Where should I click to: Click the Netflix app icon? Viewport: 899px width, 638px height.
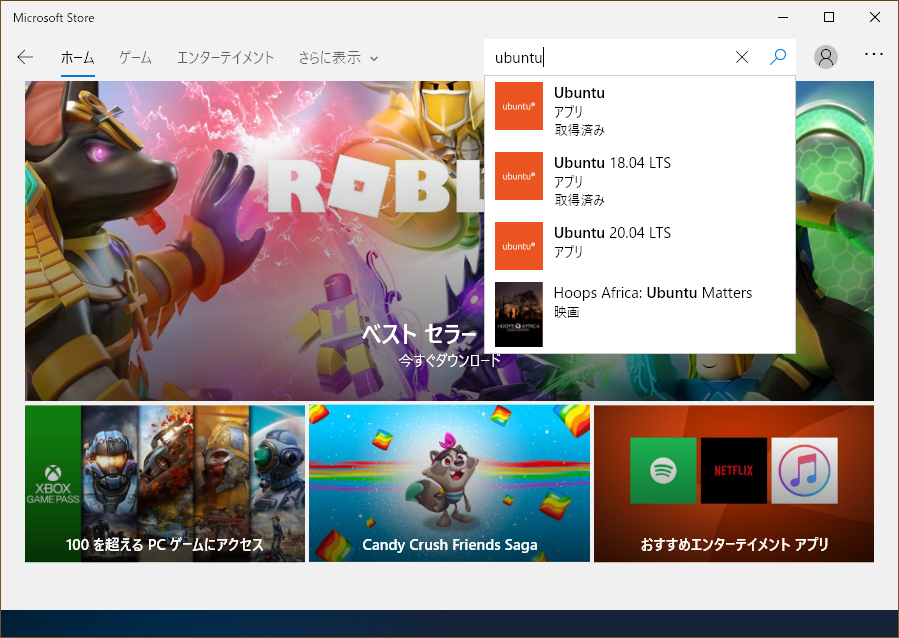point(734,471)
